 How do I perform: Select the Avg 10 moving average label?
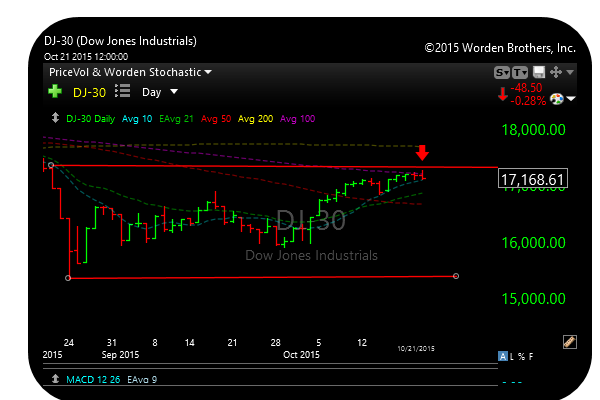click(137, 119)
